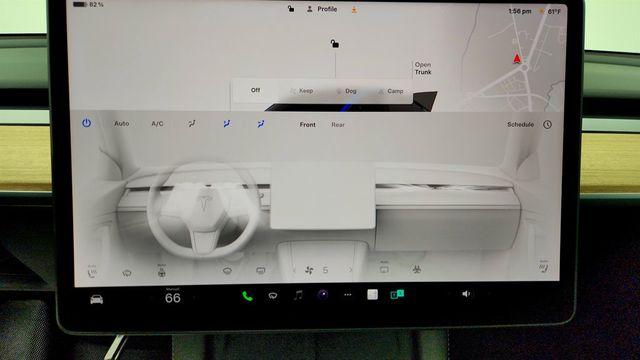Decrease fan speed with left chevron
Image resolution: width=640 pixels, height=360 pixels.
(294, 270)
